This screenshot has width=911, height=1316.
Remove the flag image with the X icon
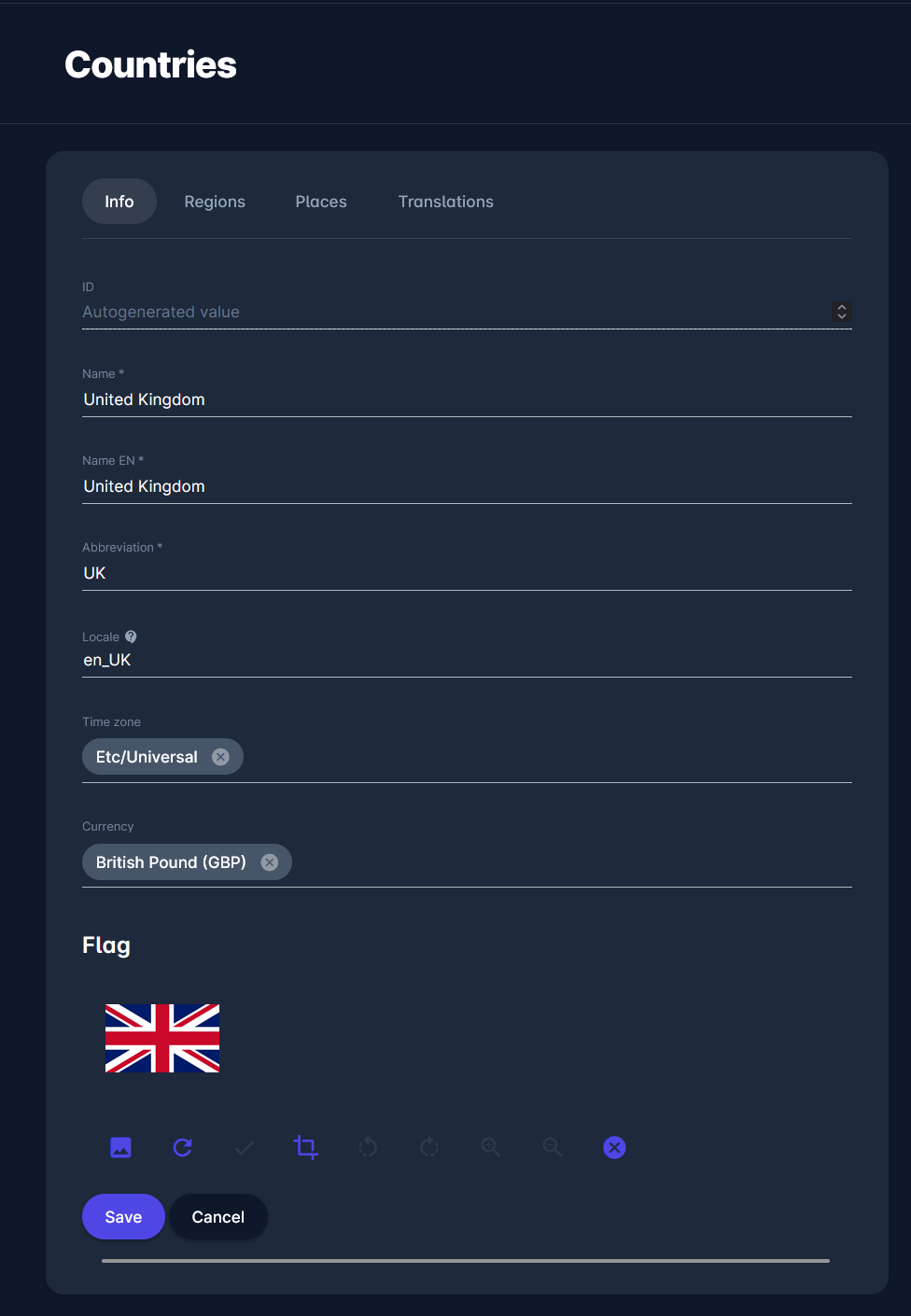pos(614,1147)
